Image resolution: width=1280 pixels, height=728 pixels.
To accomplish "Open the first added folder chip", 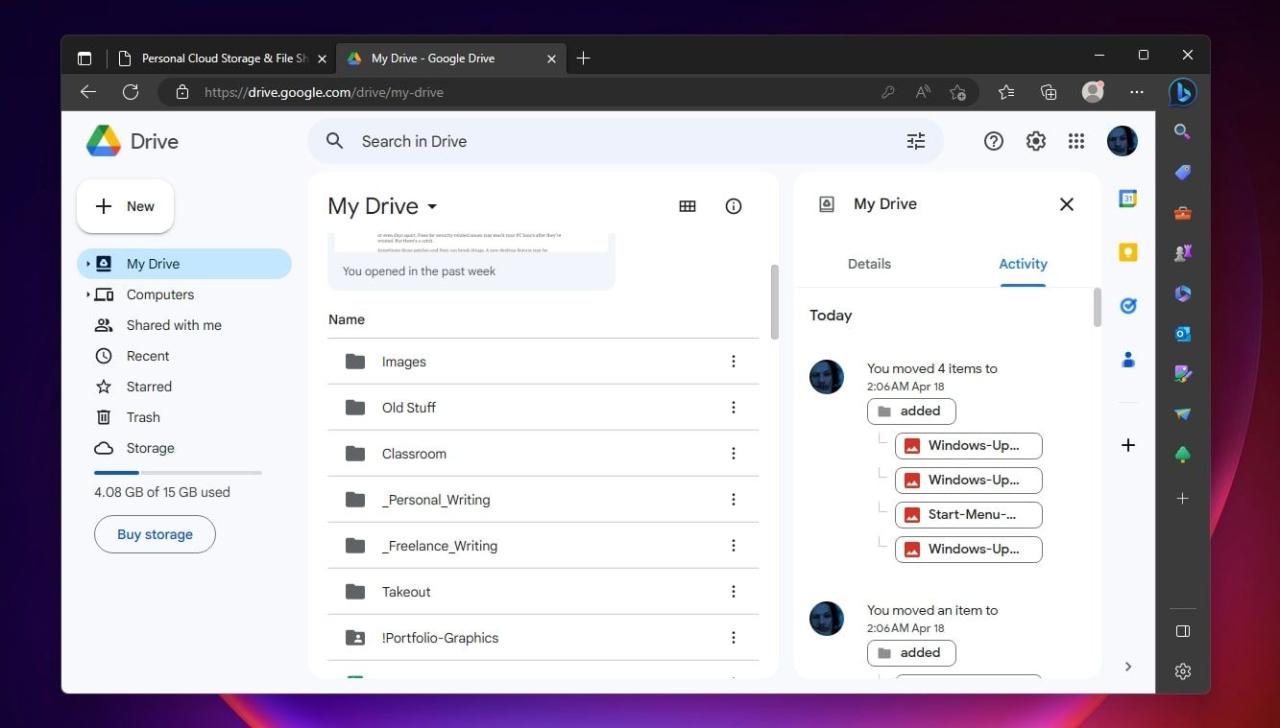I will coord(911,411).
